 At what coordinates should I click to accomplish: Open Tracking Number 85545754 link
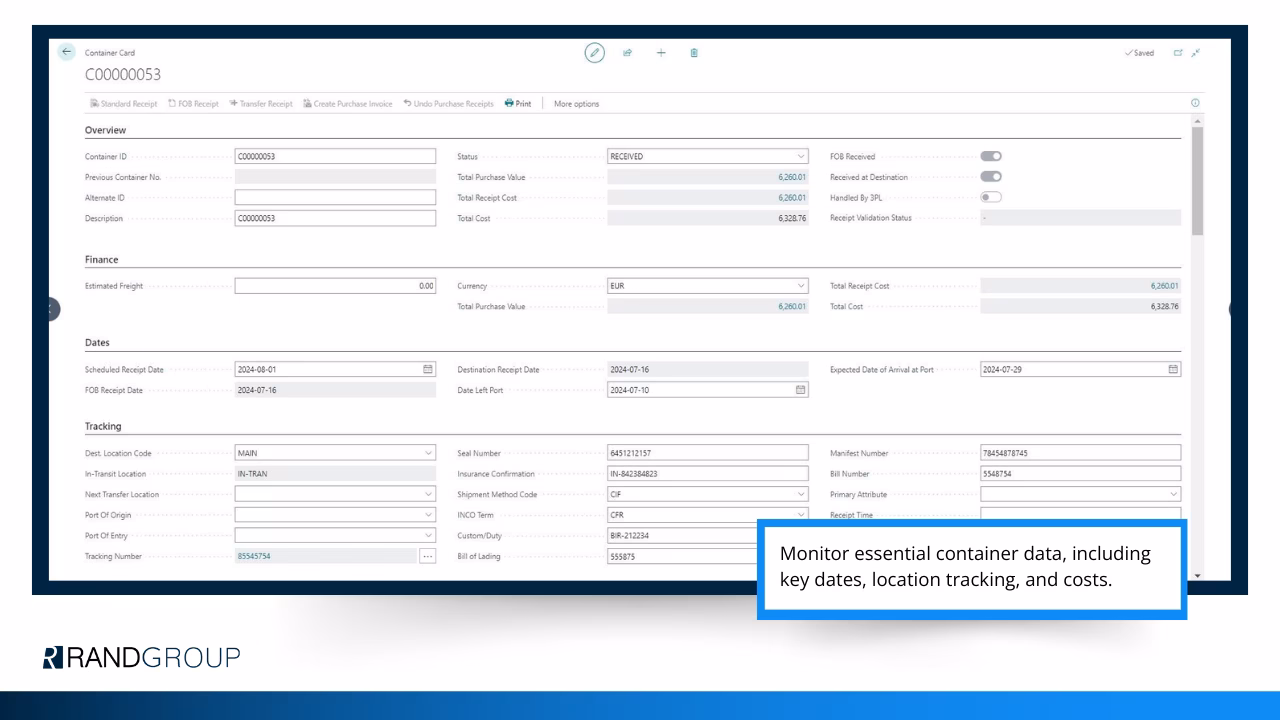pos(253,556)
